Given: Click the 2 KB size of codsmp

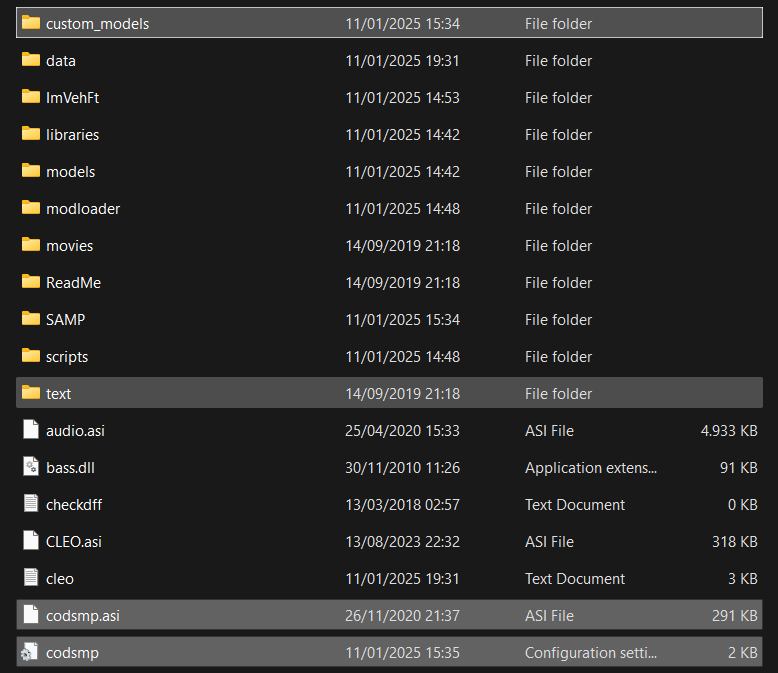Looking at the screenshot, I should (743, 653).
